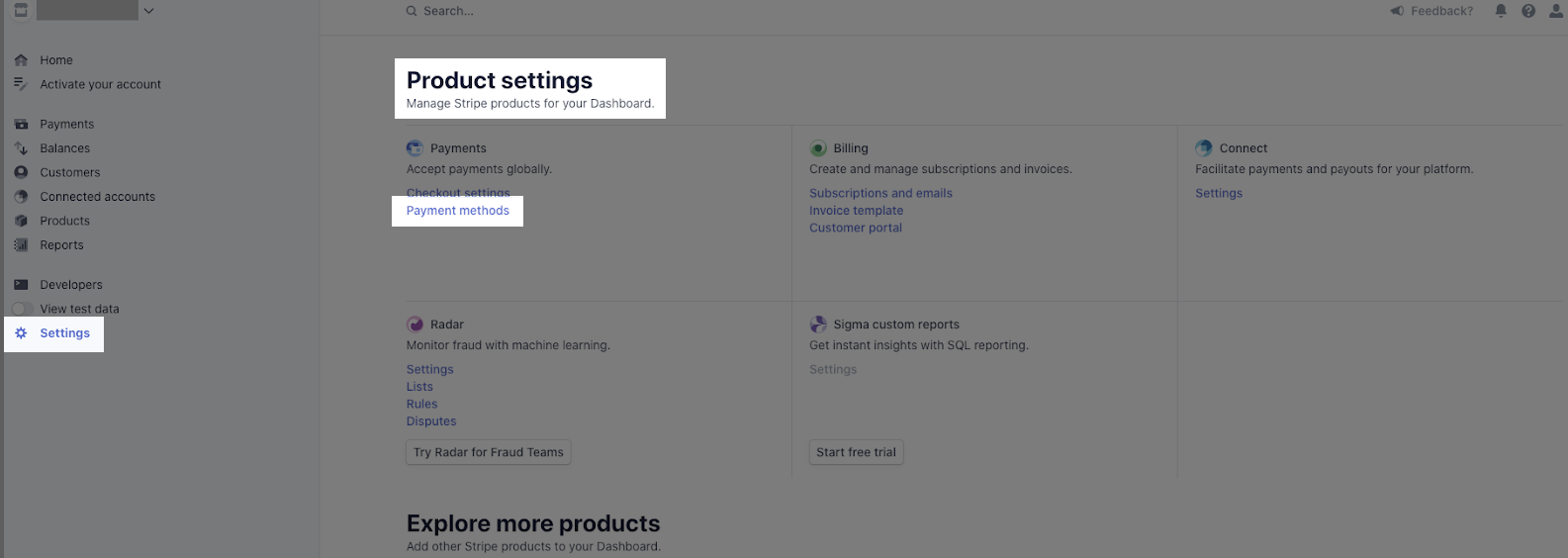Click the search magnifier icon
The image size is (1568, 558).
tap(411, 11)
